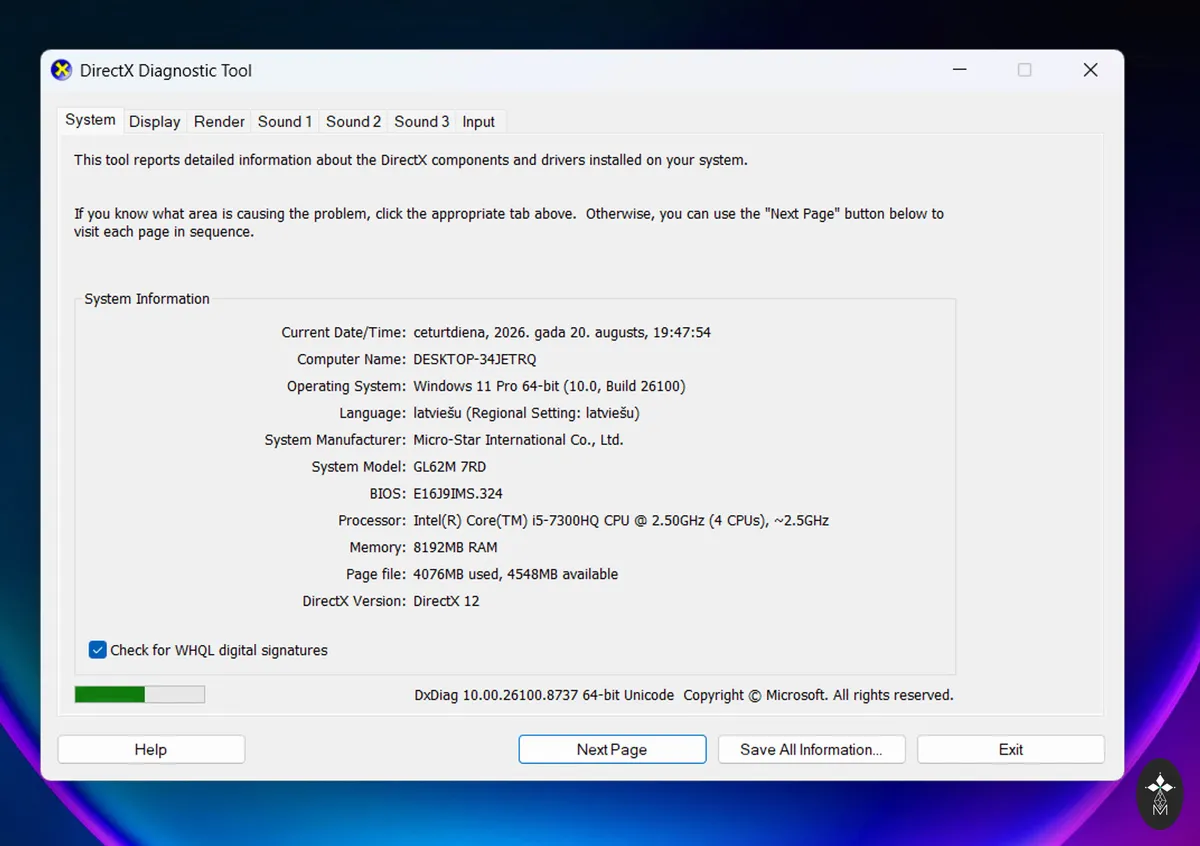The width and height of the screenshot is (1200, 846).
Task: Click page file 4076MB used value
Action: (x=516, y=575)
